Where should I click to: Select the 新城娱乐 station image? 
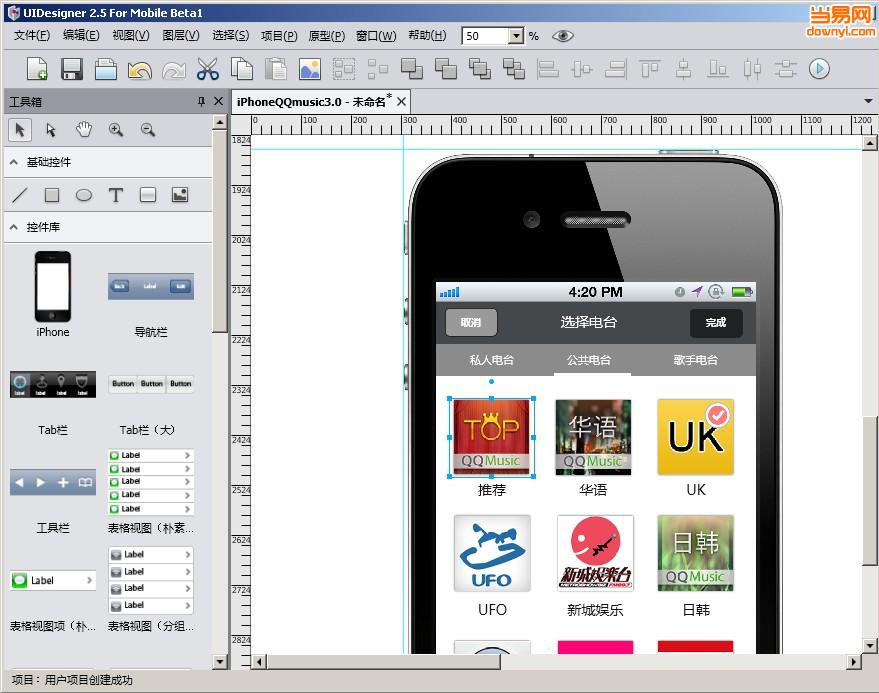(595, 553)
